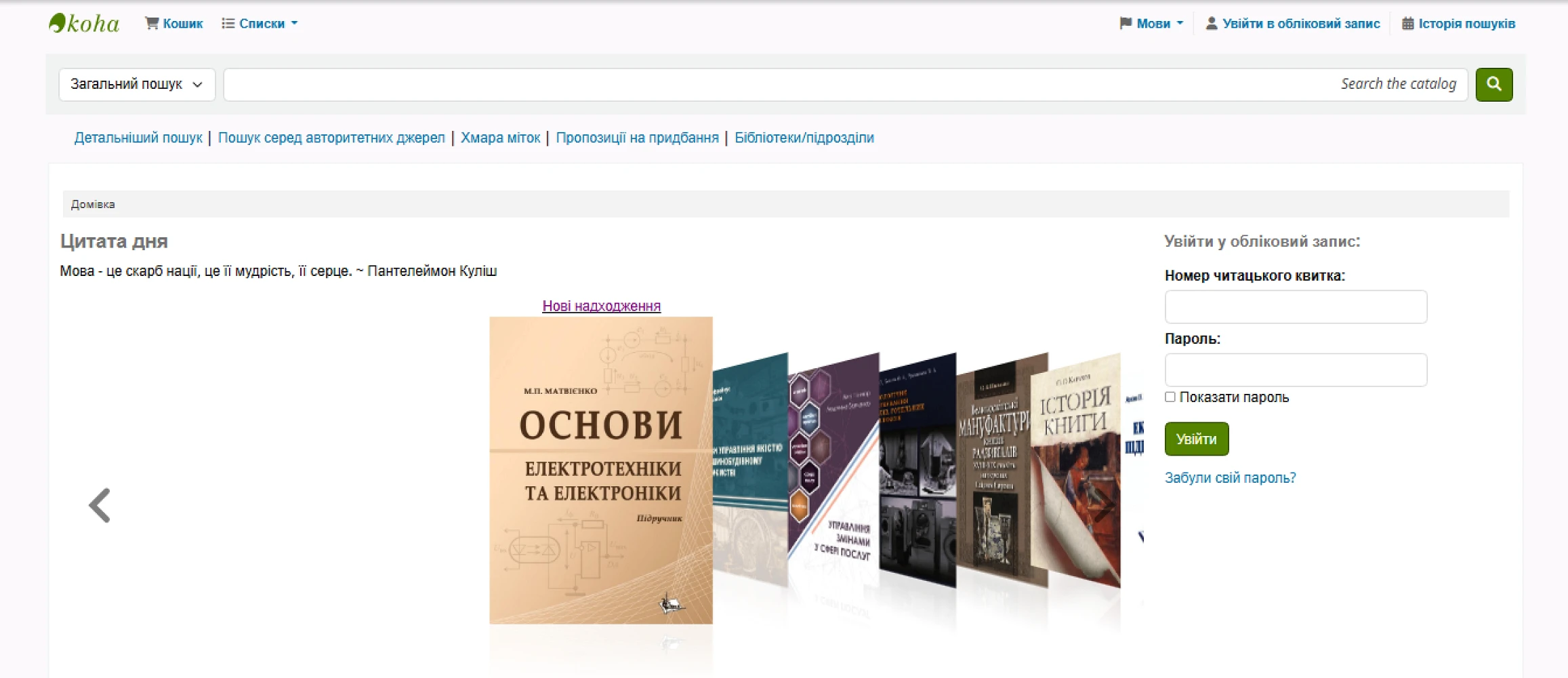This screenshot has height=678, width=1568.
Task: Focus the Номер читацького квитка field
Action: (1296, 307)
